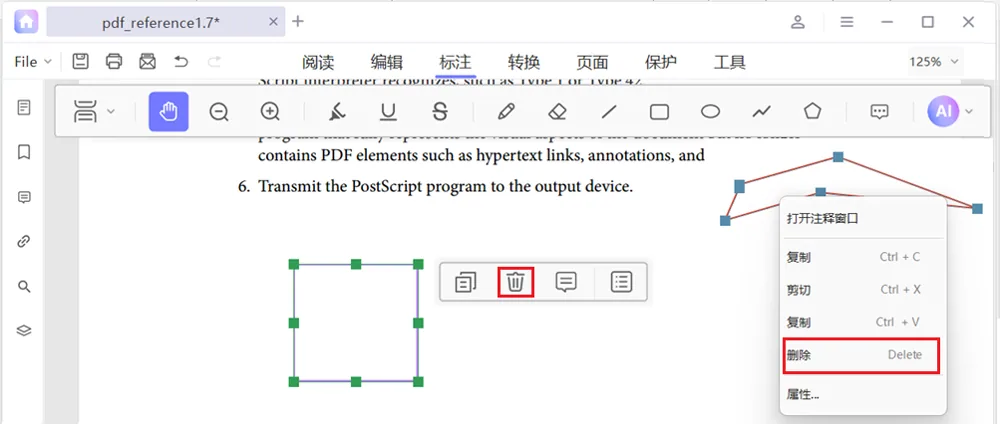Add note via floating toolbar comment icon
Screen dimensions: 1000x424
[x=566, y=282]
